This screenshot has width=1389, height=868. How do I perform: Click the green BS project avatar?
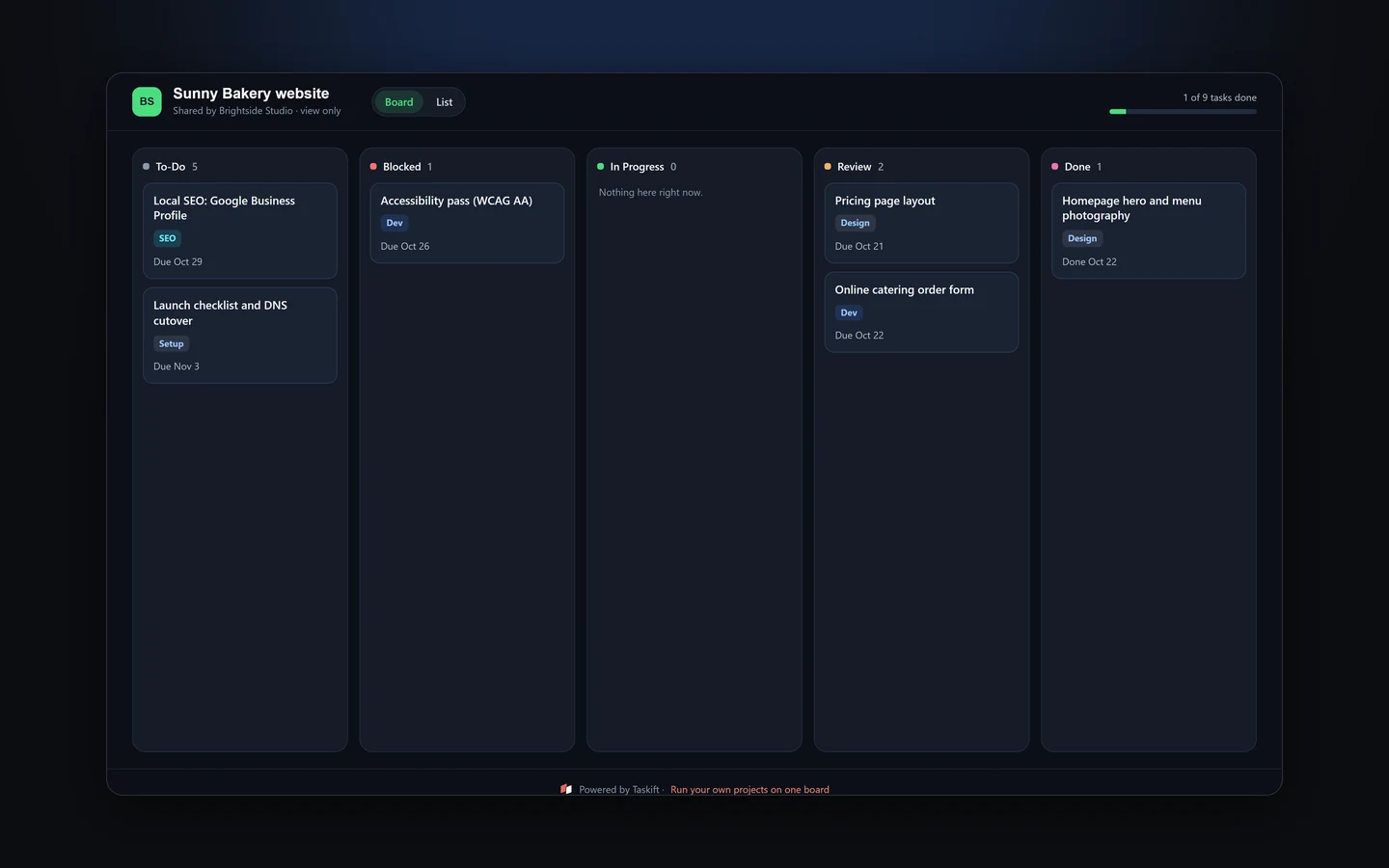147,101
